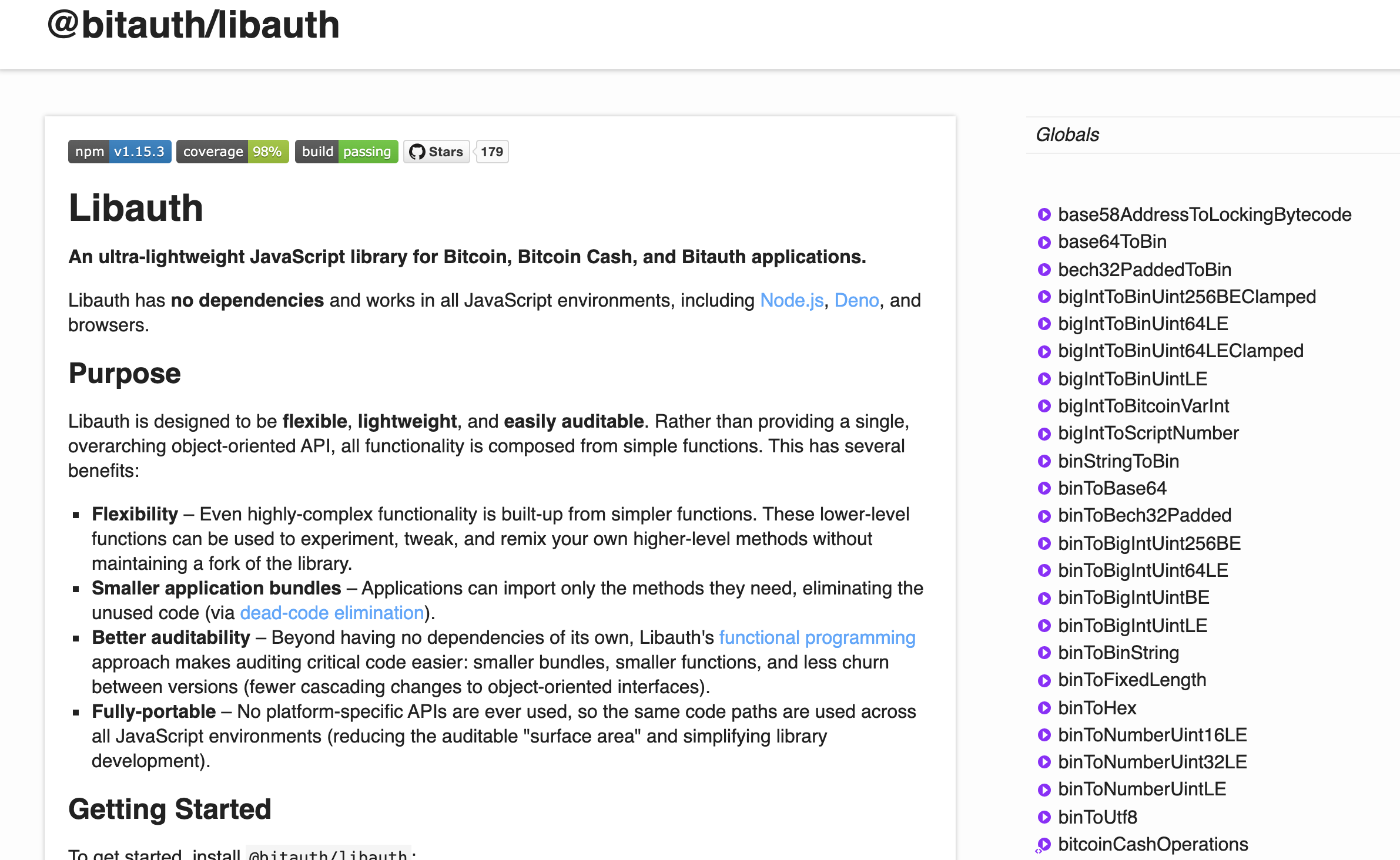Click the build passing badge
Screen dimensions: 1400x860
point(346,152)
